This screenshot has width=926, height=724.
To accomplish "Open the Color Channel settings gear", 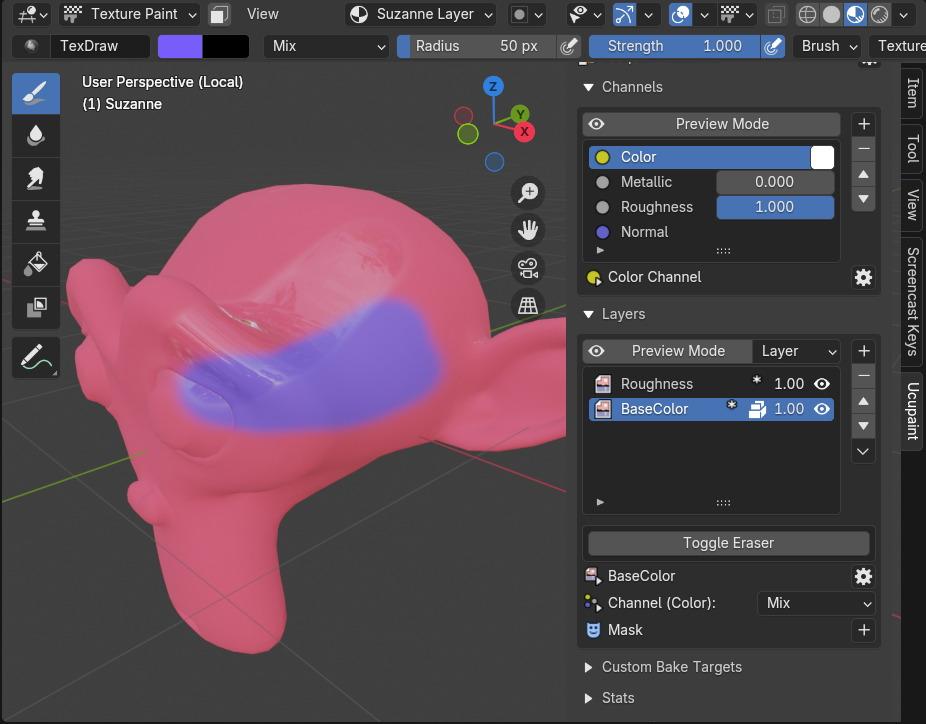I will pos(863,277).
